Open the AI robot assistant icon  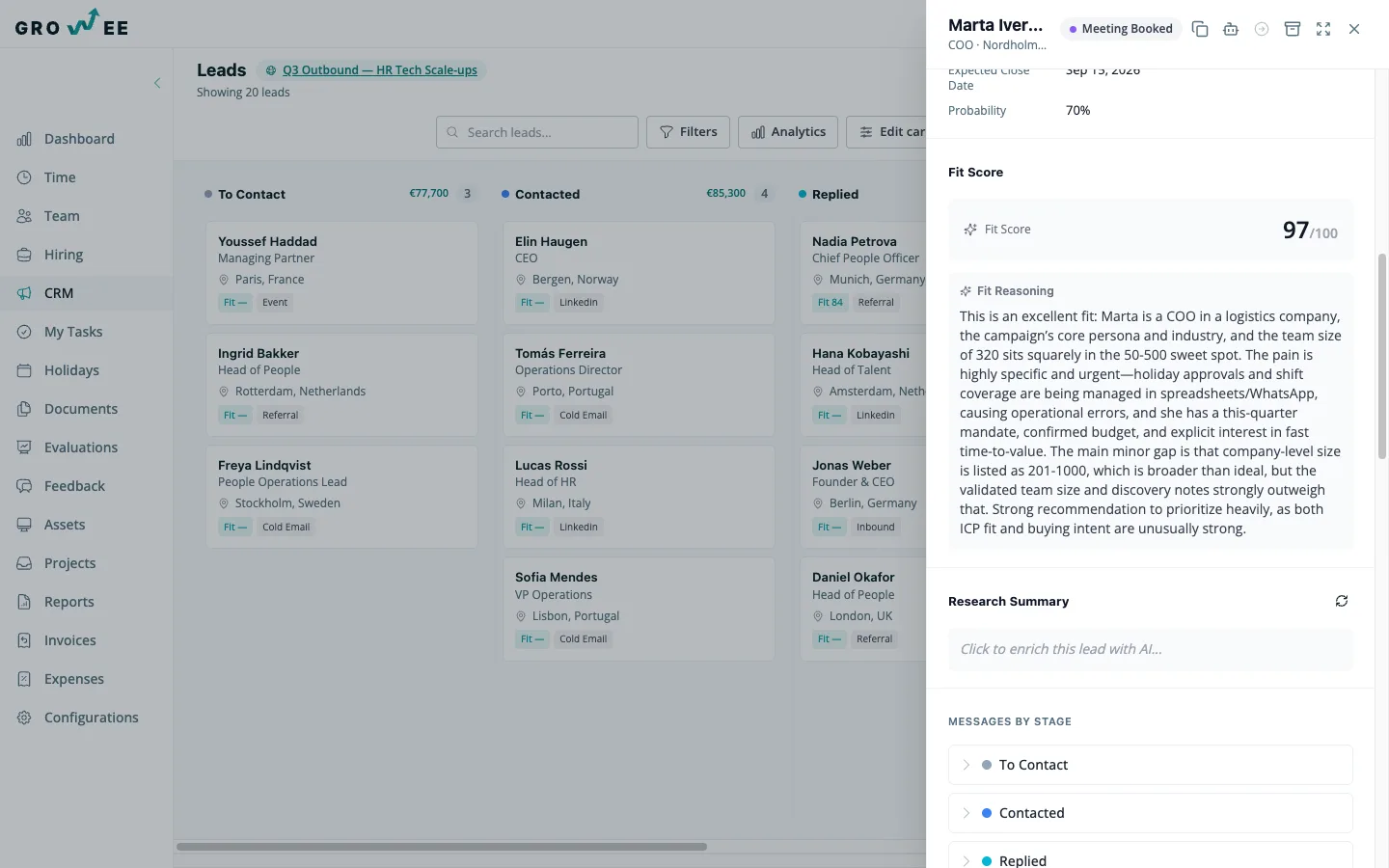(1231, 29)
